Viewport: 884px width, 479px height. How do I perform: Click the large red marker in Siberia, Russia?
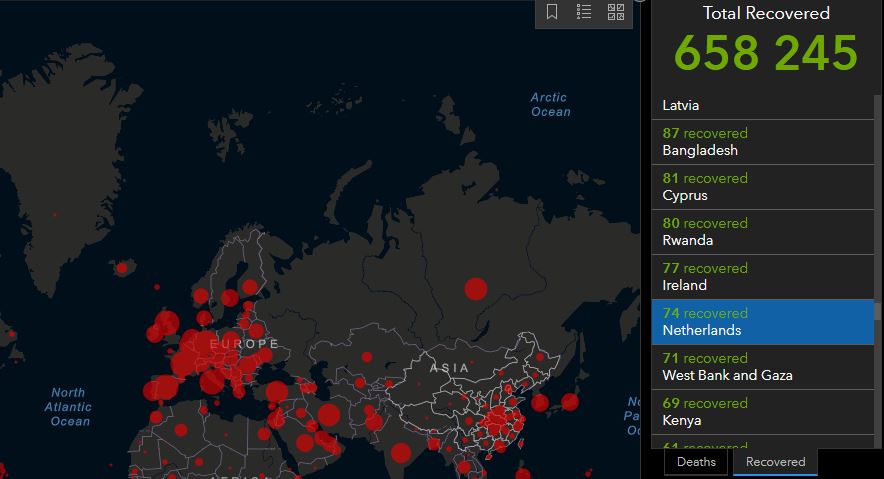476,289
